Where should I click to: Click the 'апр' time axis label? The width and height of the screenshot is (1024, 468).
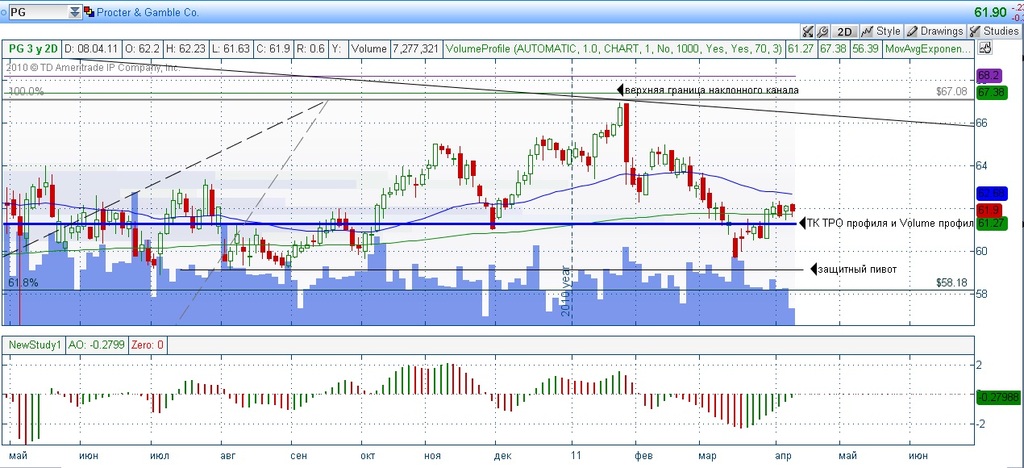[x=783, y=454]
